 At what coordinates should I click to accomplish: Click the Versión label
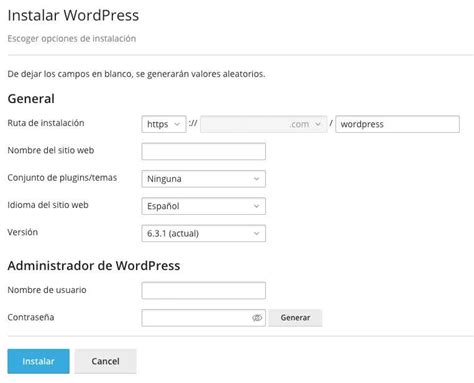point(23,232)
